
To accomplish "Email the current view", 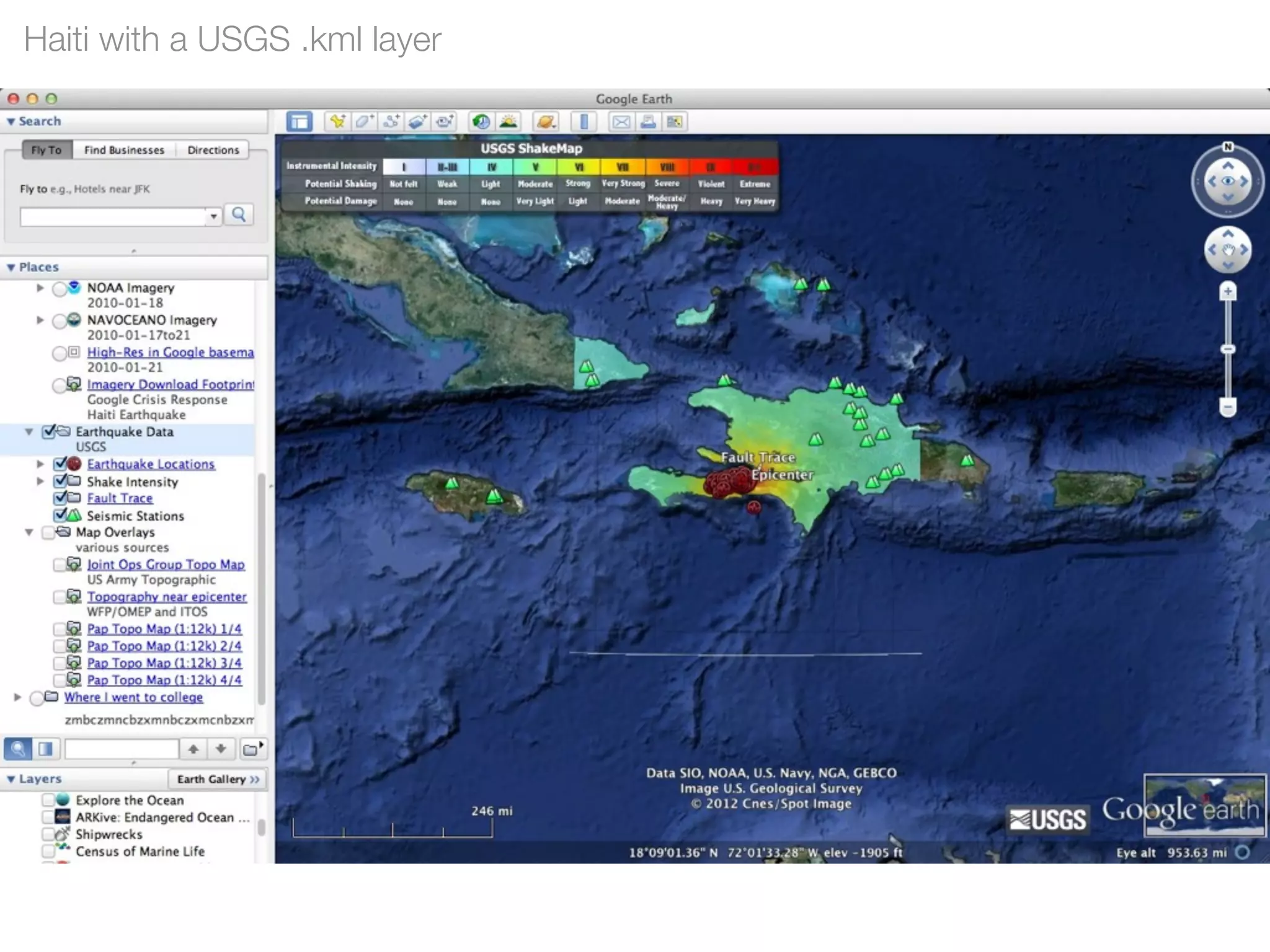I will 621,121.
